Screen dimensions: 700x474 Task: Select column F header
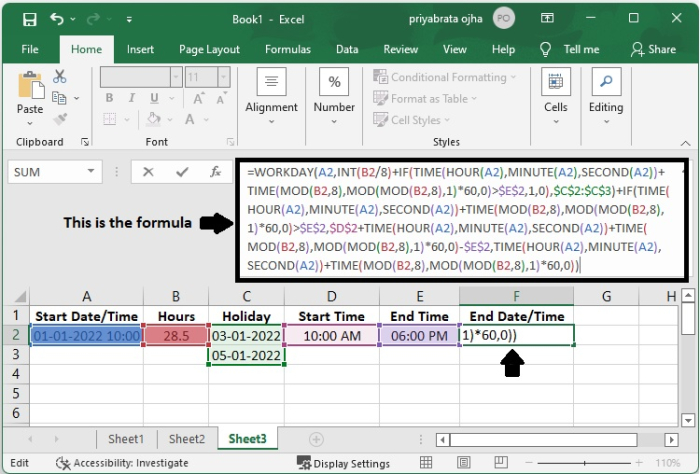click(517, 296)
